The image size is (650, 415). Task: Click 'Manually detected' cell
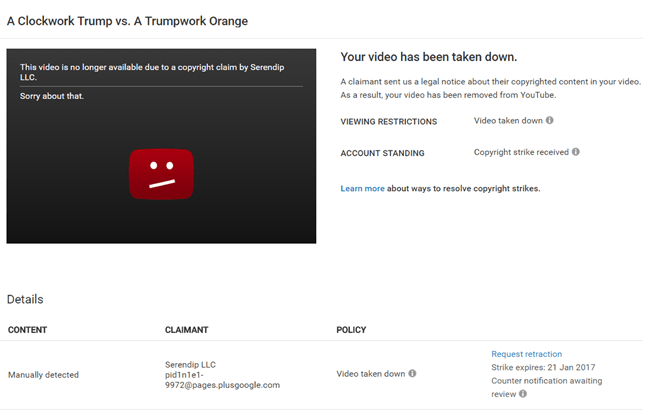(43, 375)
